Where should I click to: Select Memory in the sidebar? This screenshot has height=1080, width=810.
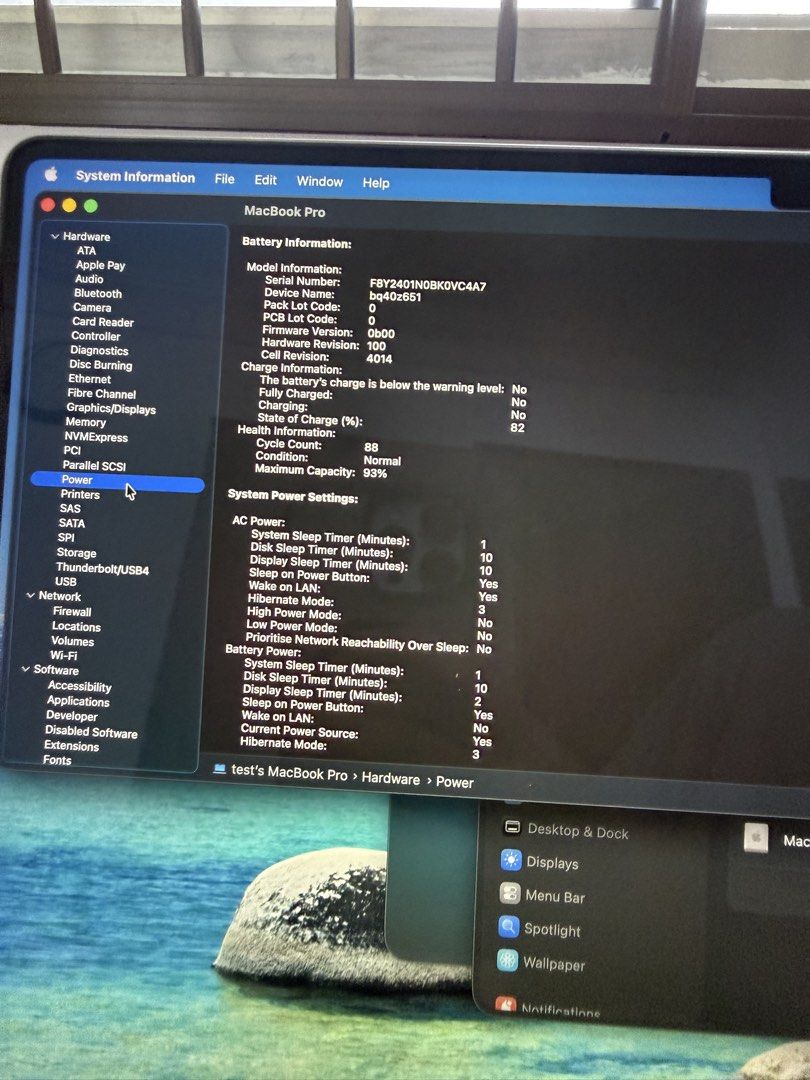85,422
